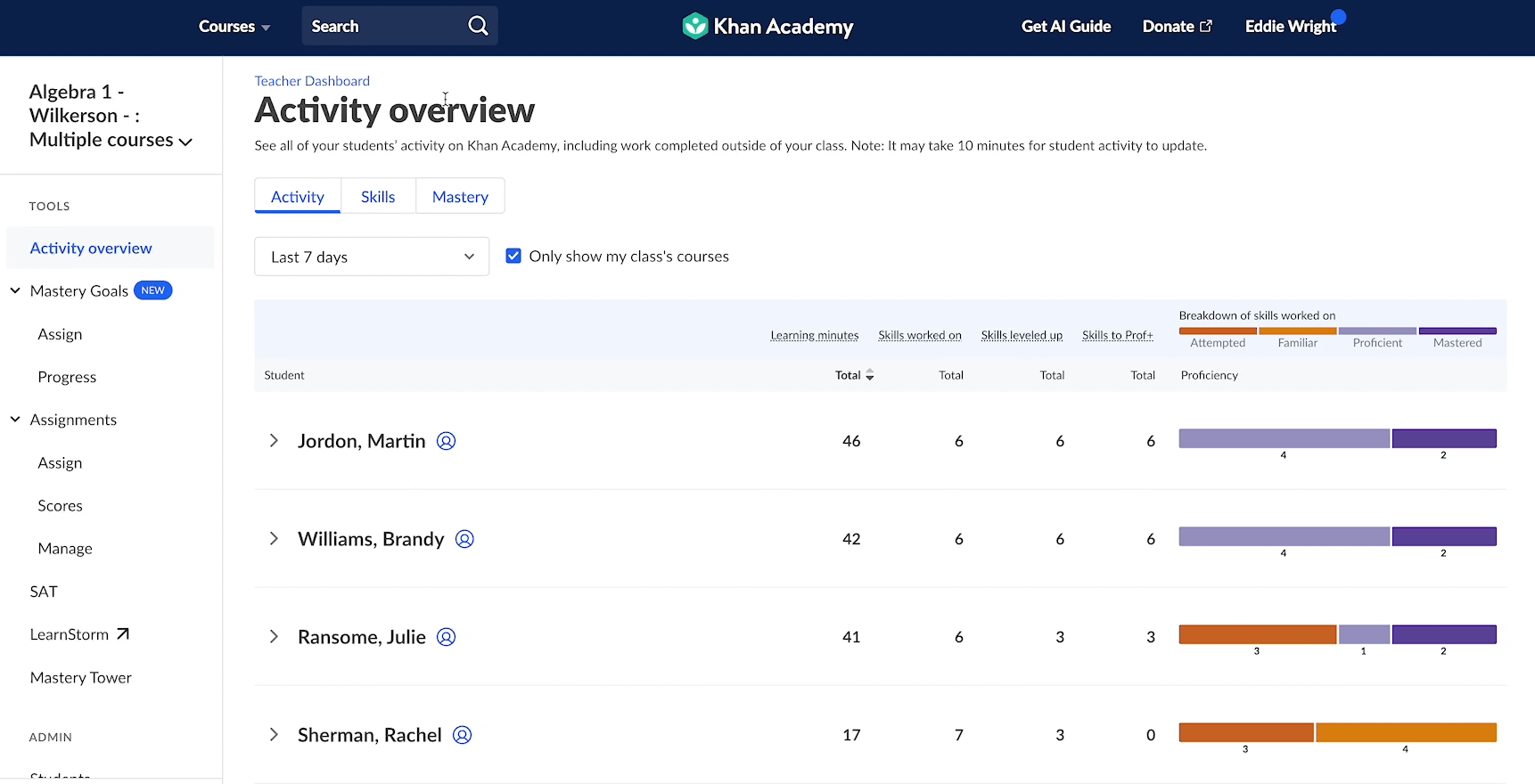
Task: Open Assign under Assignments
Action: point(60,462)
